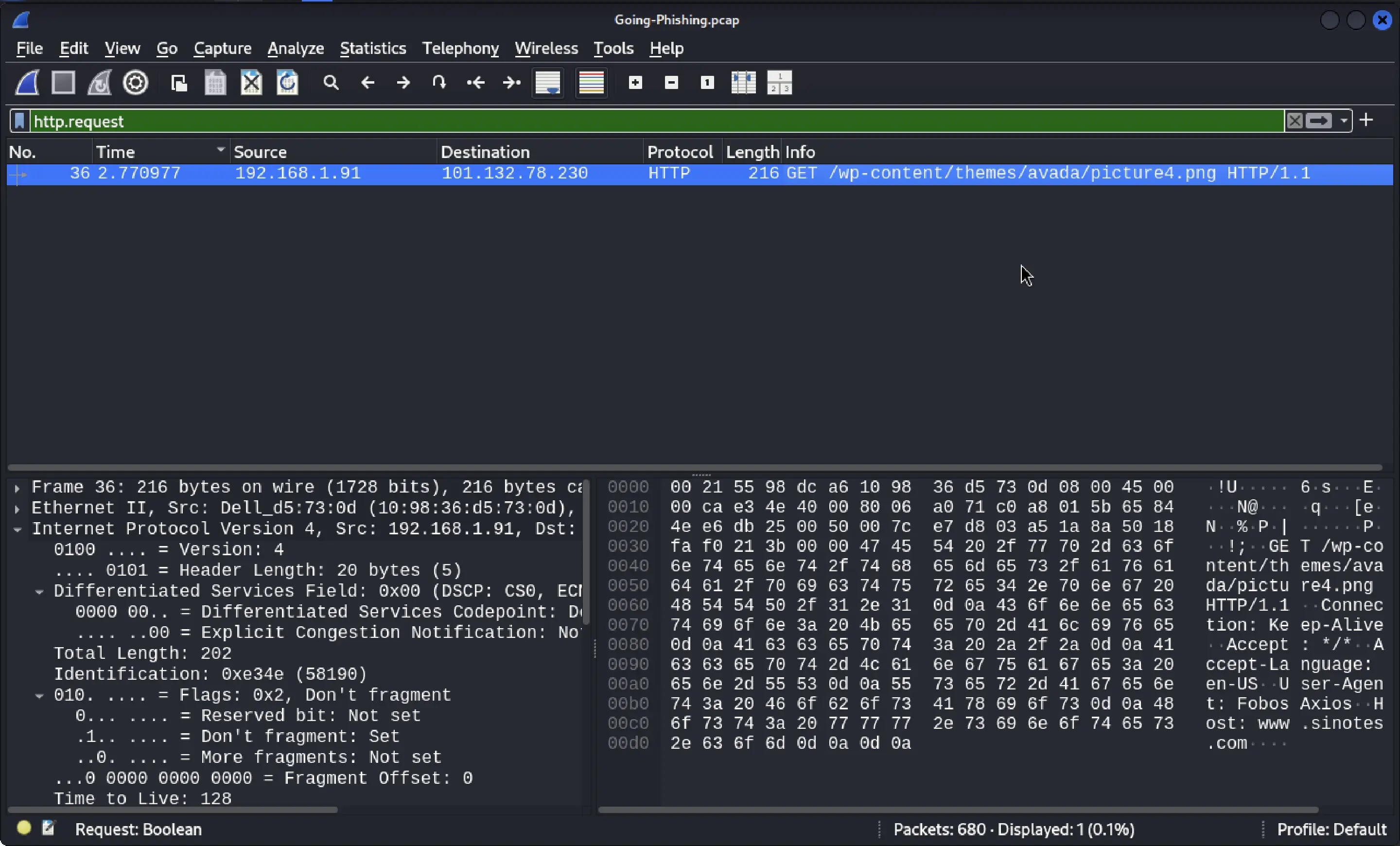Toggle packet coloring rules
The height and width of the screenshot is (846, 1400).
coord(591,83)
